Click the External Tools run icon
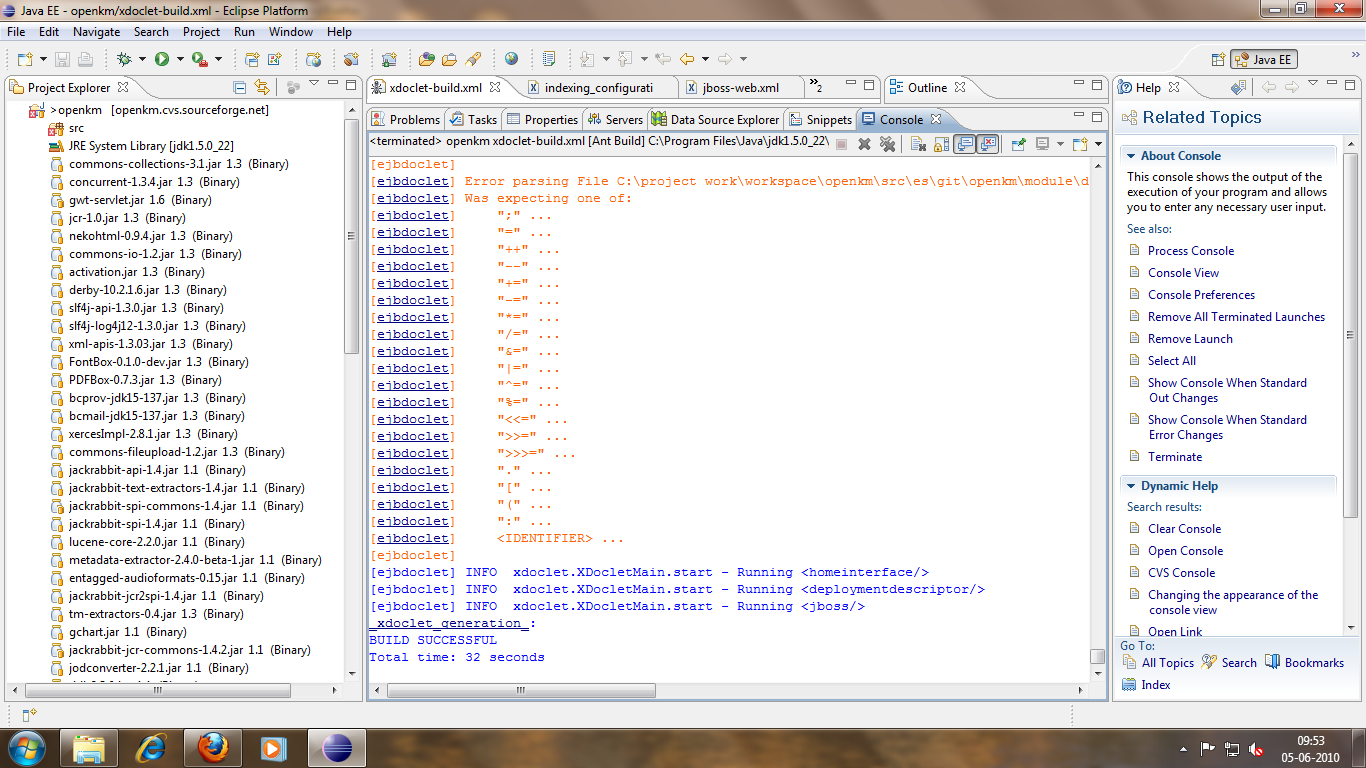Image resolution: width=1366 pixels, height=768 pixels. 199,59
